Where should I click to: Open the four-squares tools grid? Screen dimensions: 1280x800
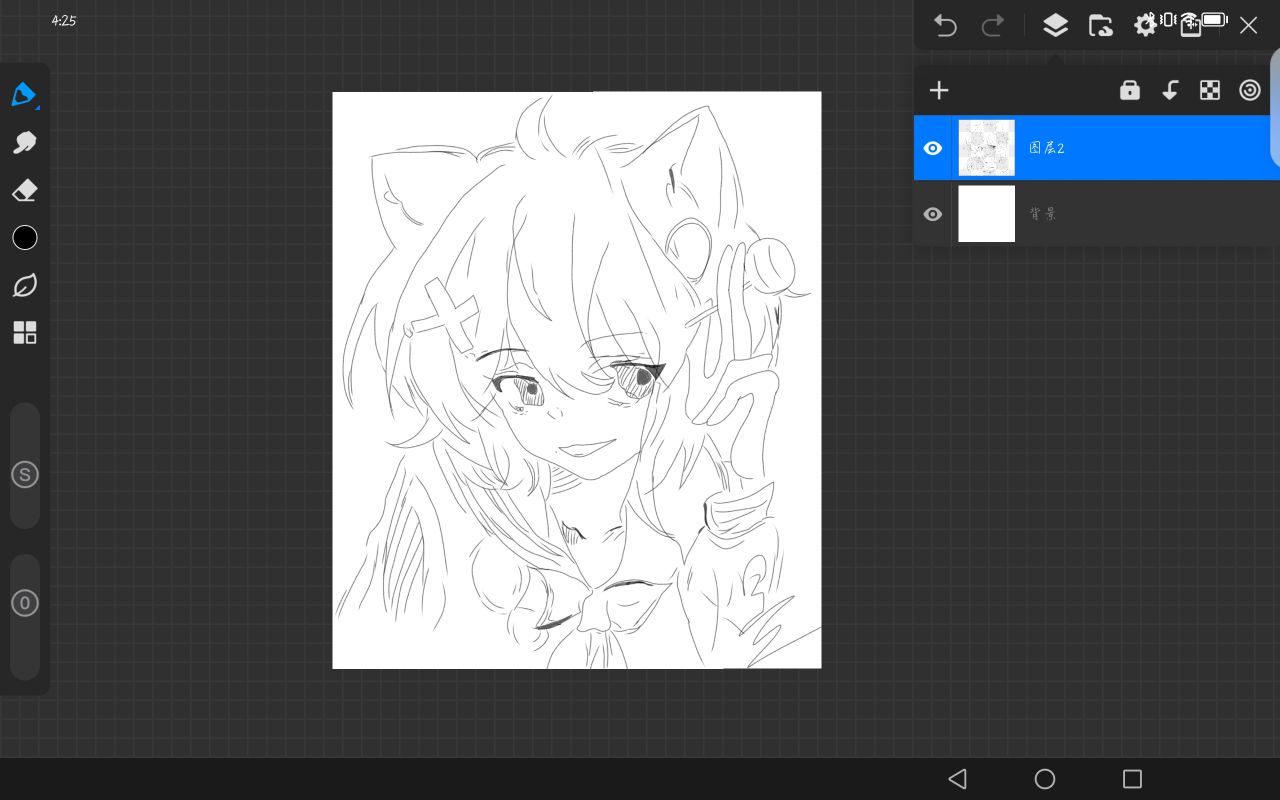pyautogui.click(x=25, y=333)
